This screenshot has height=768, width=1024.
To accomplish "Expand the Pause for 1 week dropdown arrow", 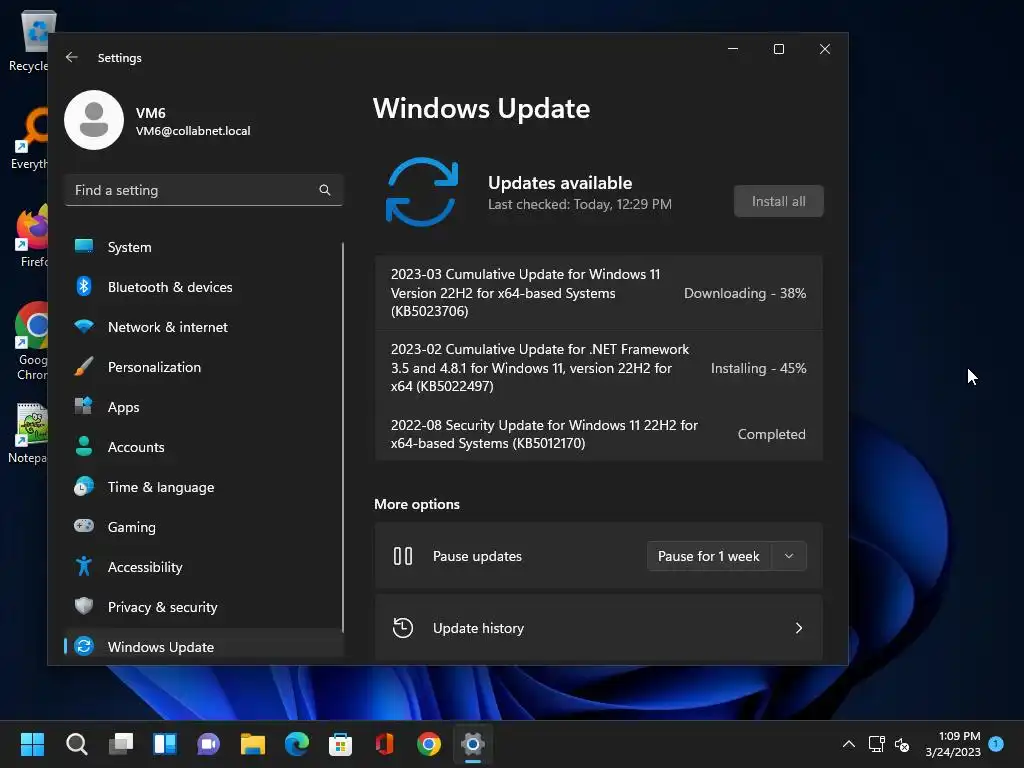I will pyautogui.click(x=789, y=556).
